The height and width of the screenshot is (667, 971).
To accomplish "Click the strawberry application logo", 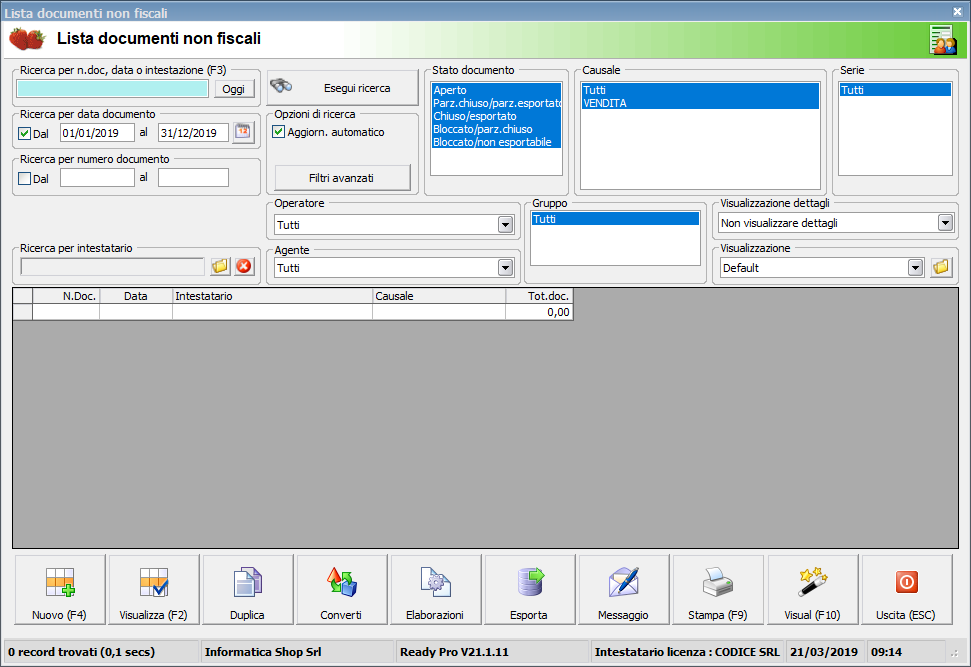I will coord(27,39).
